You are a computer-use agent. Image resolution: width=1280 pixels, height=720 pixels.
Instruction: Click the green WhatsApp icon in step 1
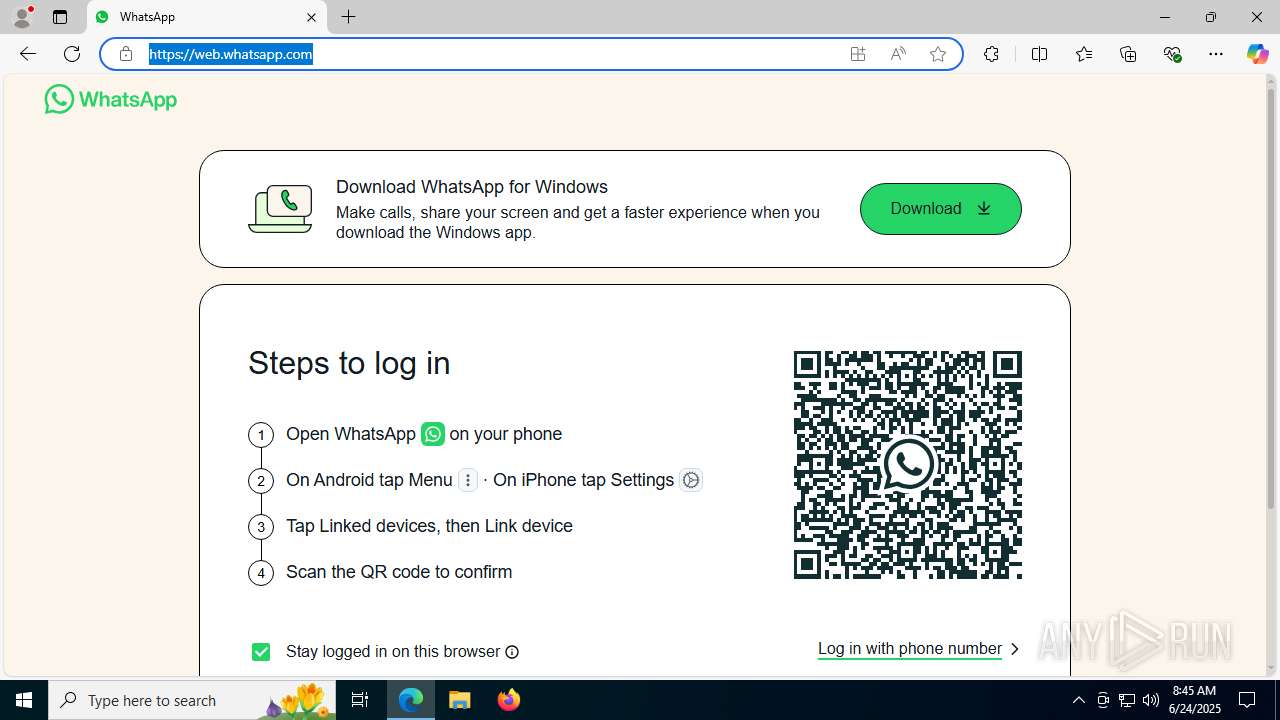pos(433,434)
